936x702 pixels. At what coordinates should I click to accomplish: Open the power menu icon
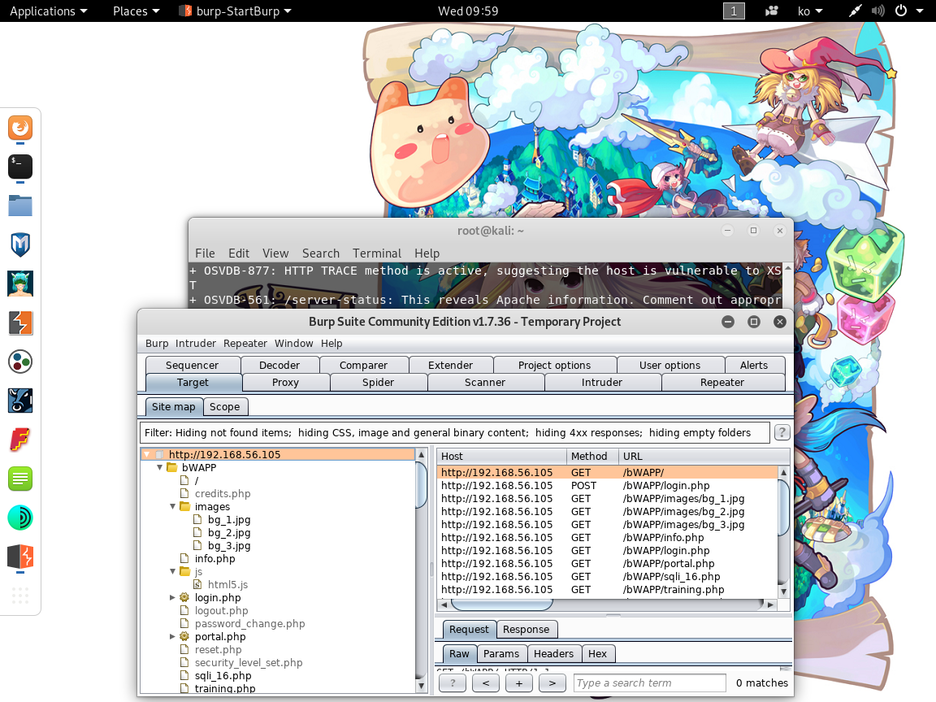901,11
